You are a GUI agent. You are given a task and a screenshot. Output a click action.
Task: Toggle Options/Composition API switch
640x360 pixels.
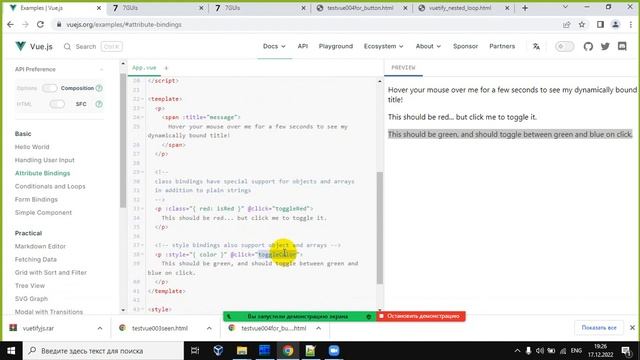pyautogui.click(x=49, y=88)
